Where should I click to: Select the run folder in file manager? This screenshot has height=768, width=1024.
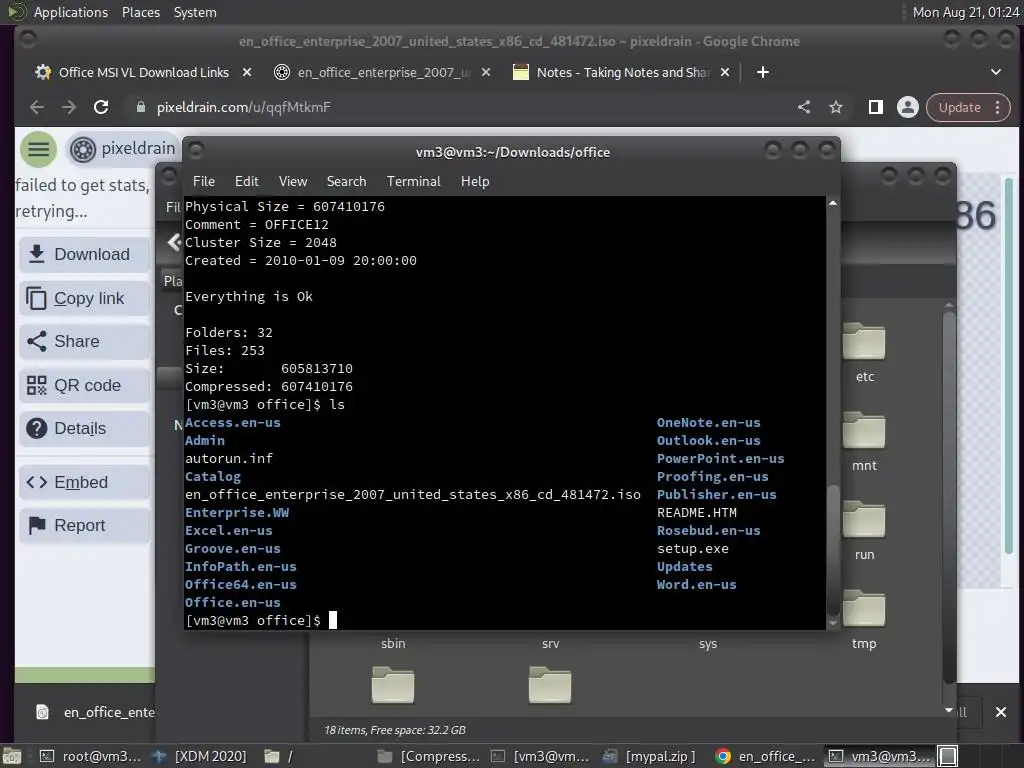tap(863, 531)
